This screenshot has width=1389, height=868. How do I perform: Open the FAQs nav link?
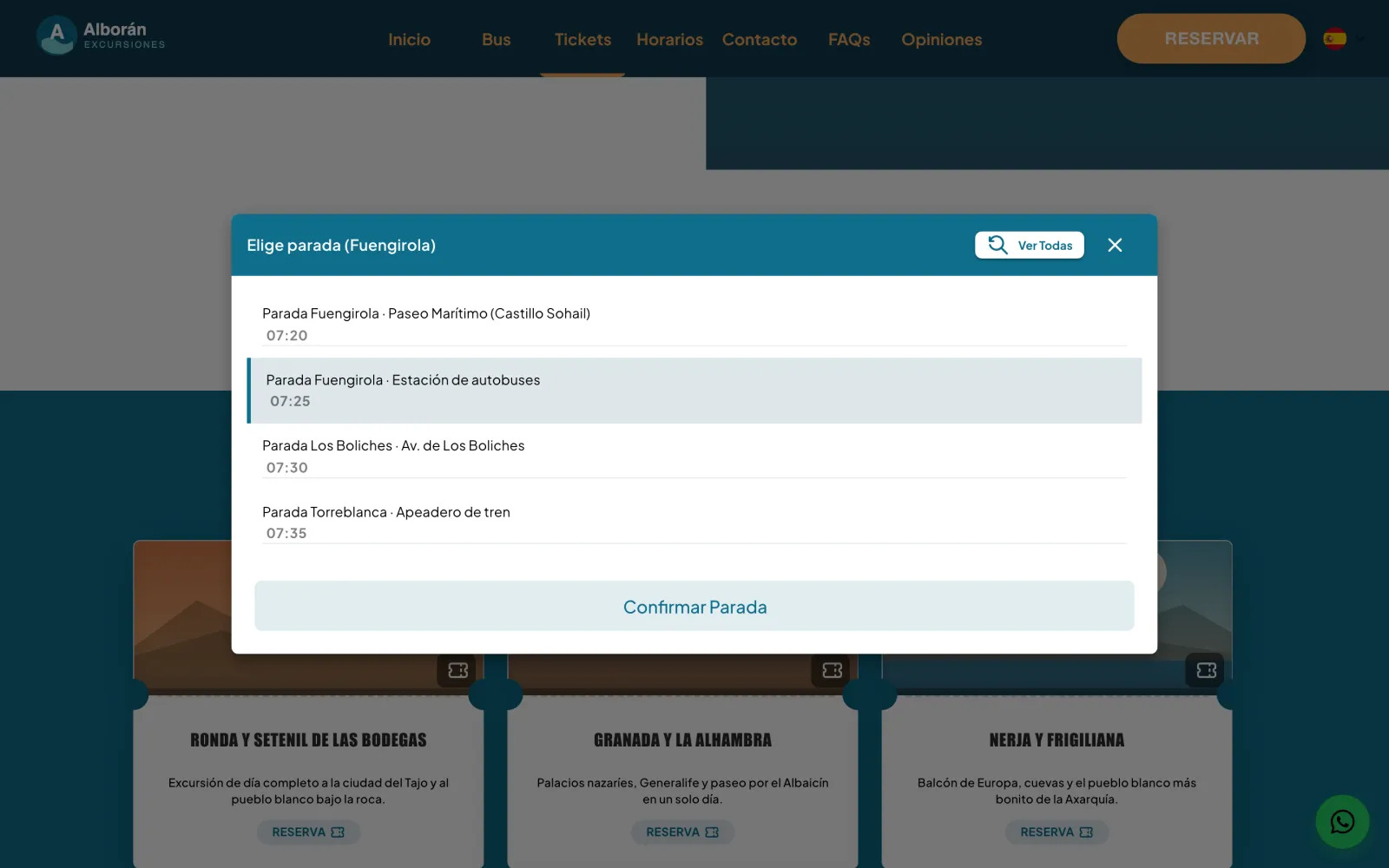click(x=849, y=40)
